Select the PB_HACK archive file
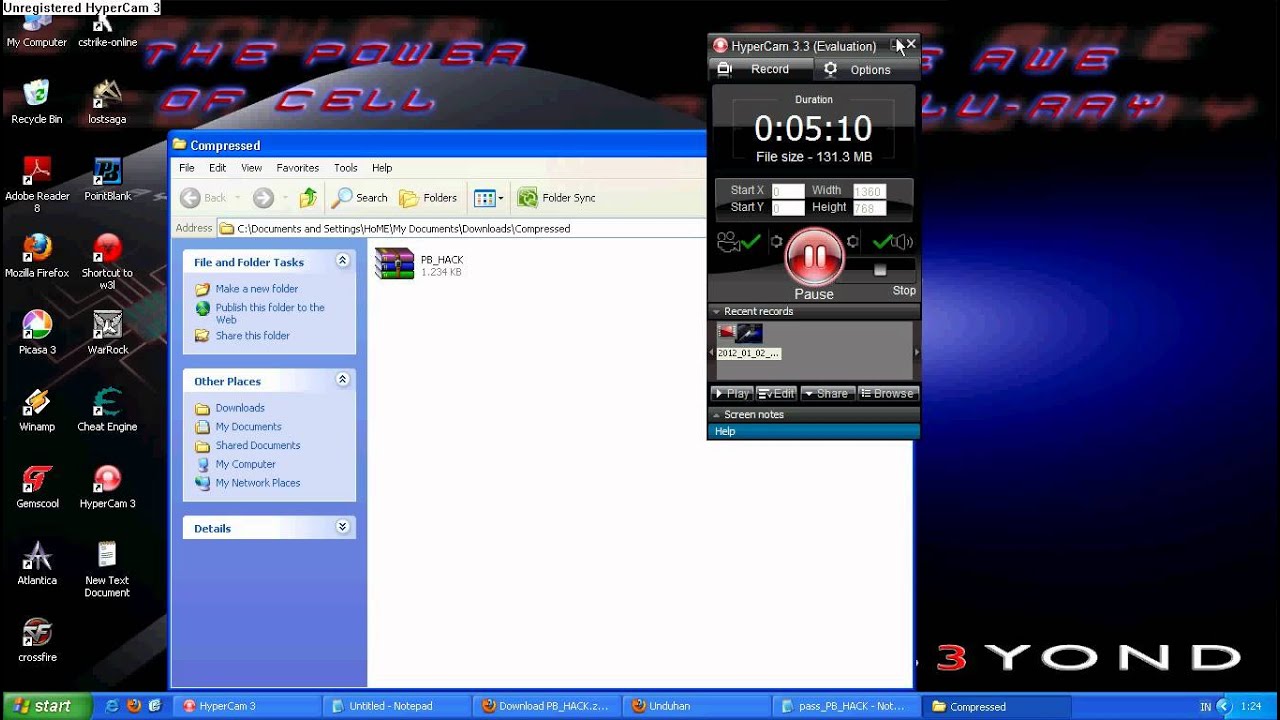The image size is (1280, 720). point(419,264)
